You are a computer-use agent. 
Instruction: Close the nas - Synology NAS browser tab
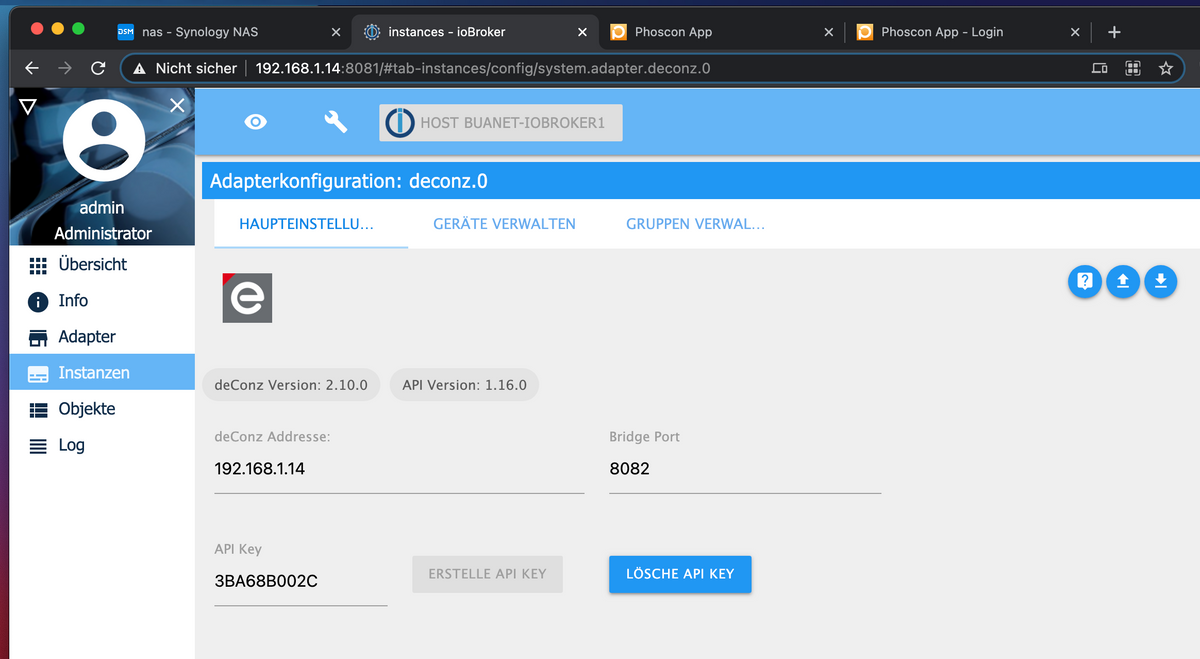click(x=336, y=32)
